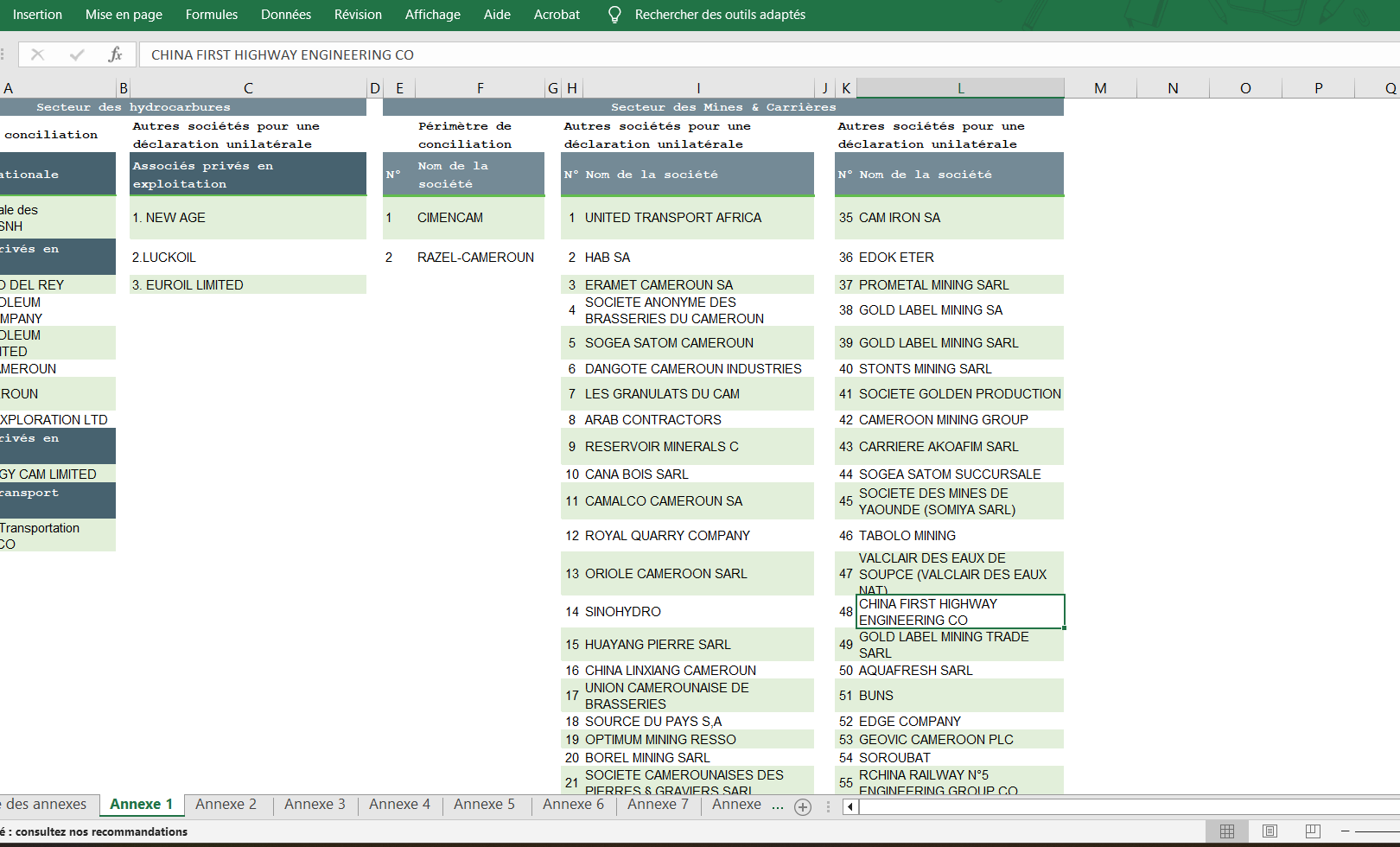This screenshot has width=1400, height=847.
Task: Select cell 'ROYAL QUARRY COMPANY'
Action: pos(698,536)
